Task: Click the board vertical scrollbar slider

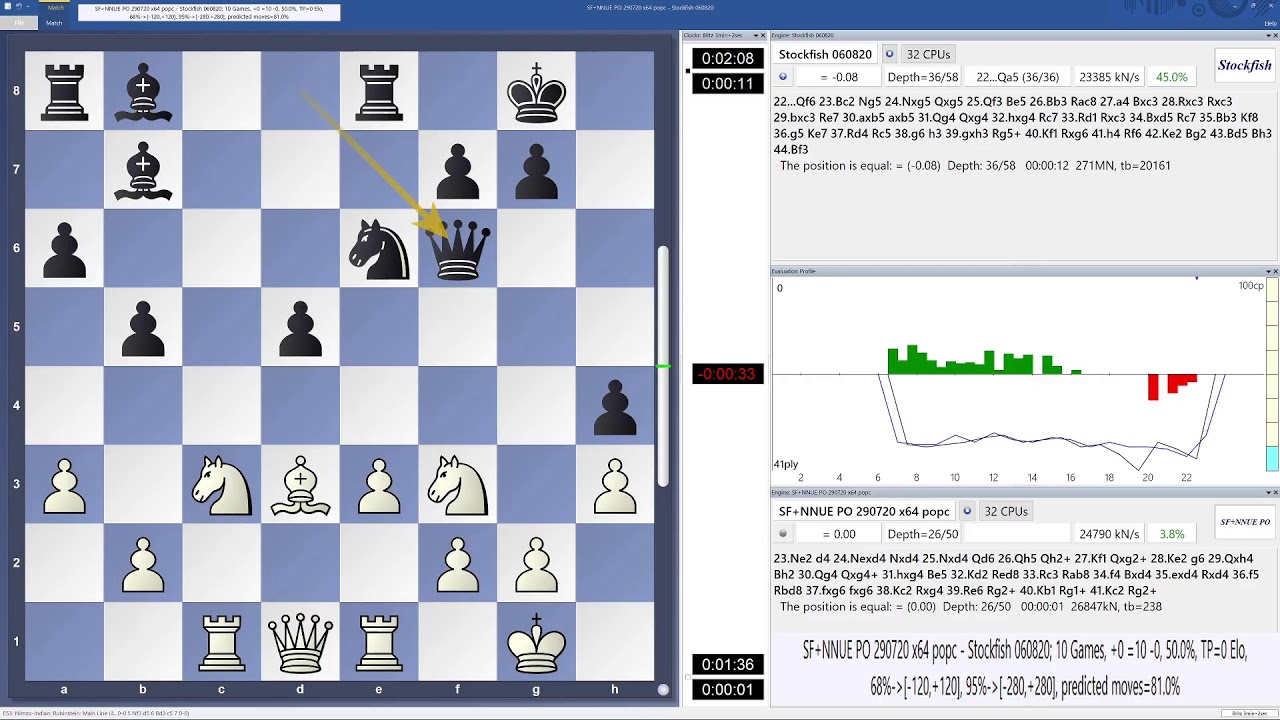Action: click(663, 368)
